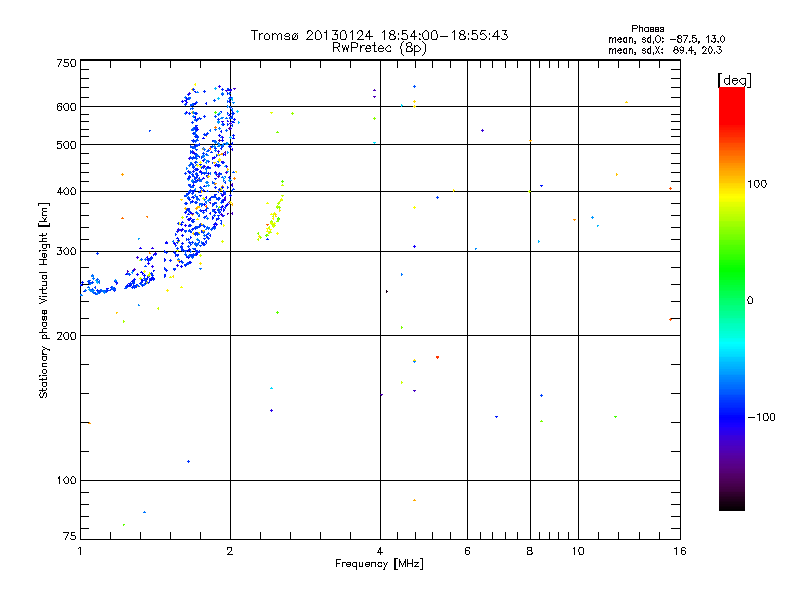Click the plot title 'Tromsø 20130124 18:54:00-18:55:43'

coord(379,35)
